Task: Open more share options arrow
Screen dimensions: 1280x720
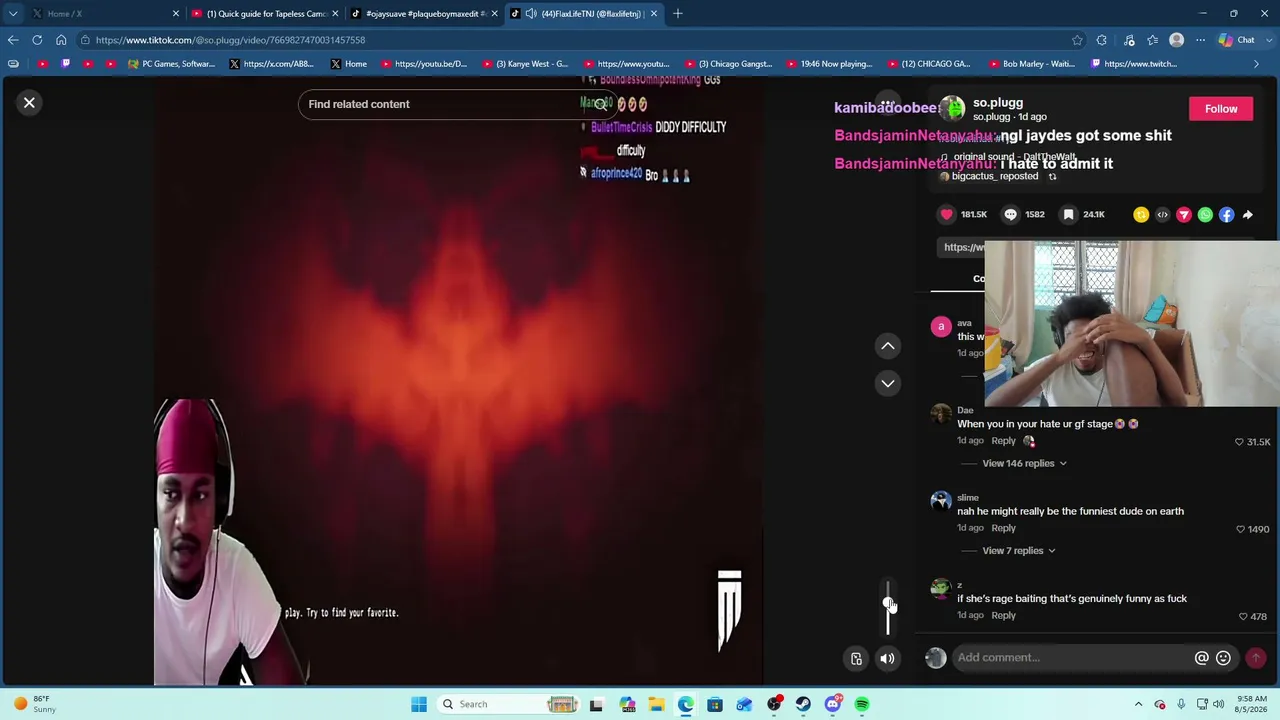Action: (1248, 214)
